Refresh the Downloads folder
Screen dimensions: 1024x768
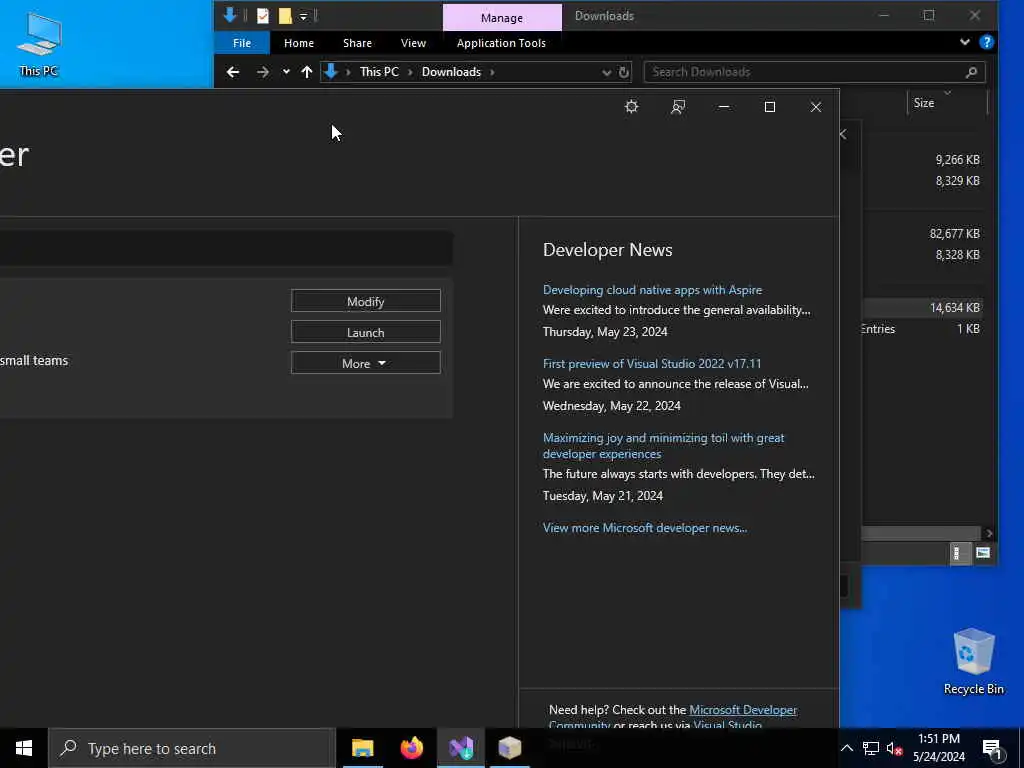(x=624, y=72)
